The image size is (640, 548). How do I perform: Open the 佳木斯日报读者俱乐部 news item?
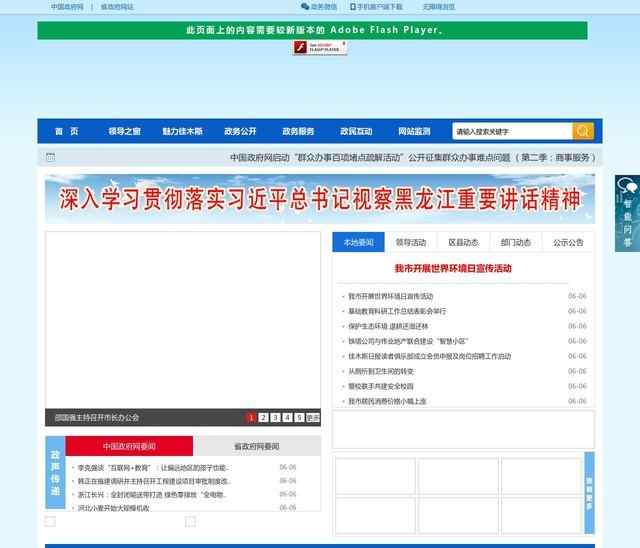(x=429, y=356)
